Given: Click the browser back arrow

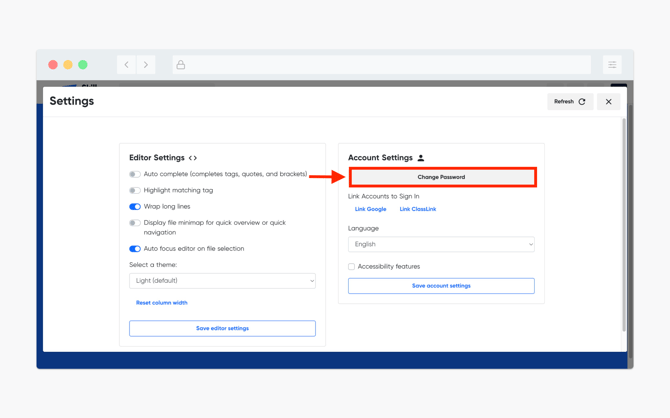Looking at the screenshot, I should (x=126, y=65).
